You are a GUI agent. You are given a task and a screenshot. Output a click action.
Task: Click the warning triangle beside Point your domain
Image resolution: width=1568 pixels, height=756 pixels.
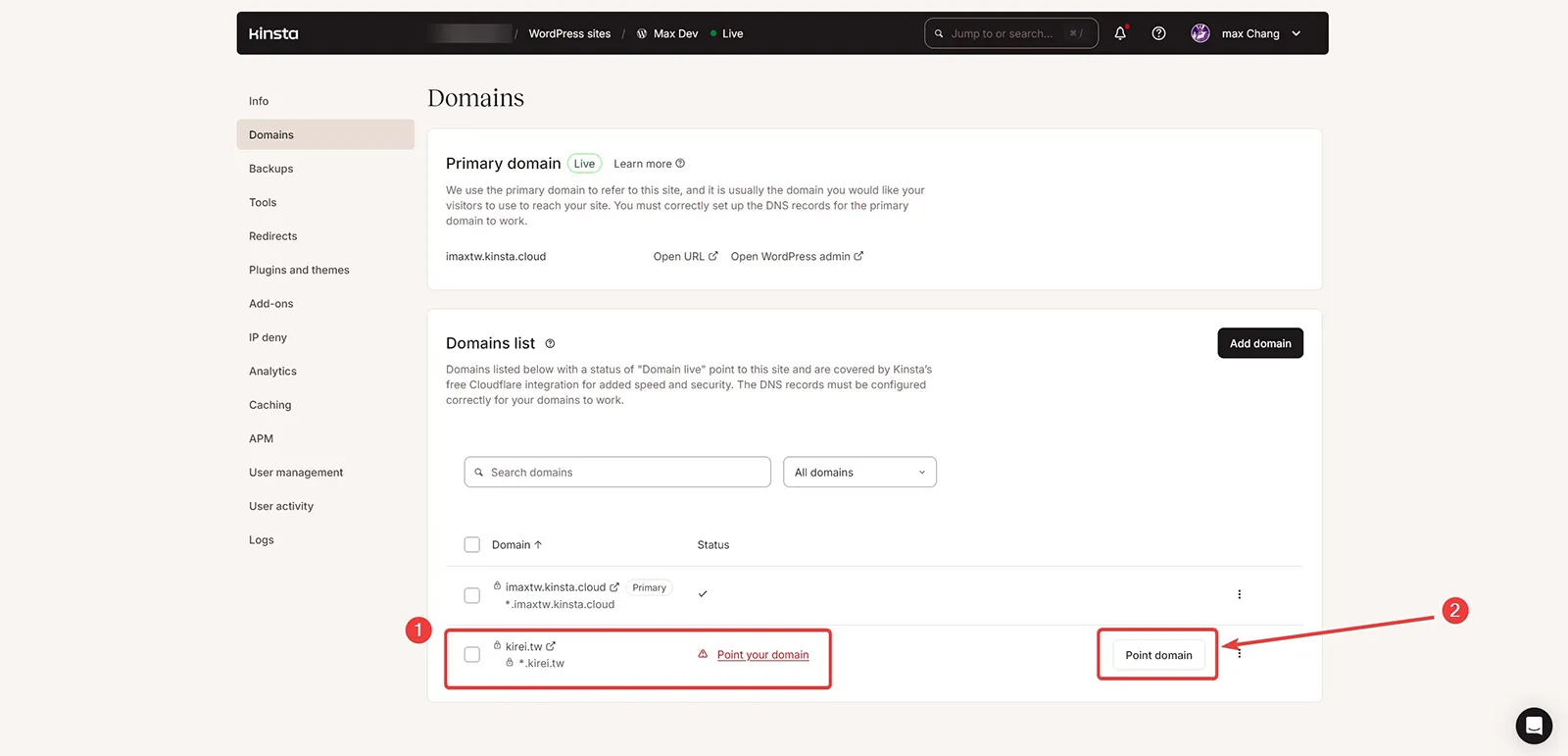coord(703,654)
